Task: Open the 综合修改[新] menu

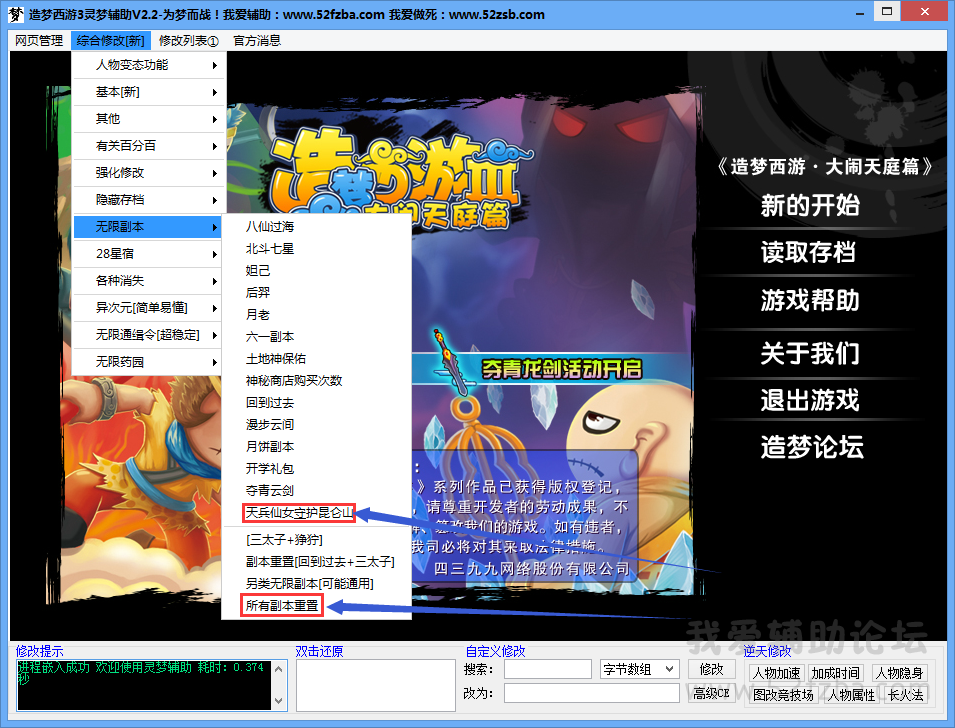Action: 110,41
